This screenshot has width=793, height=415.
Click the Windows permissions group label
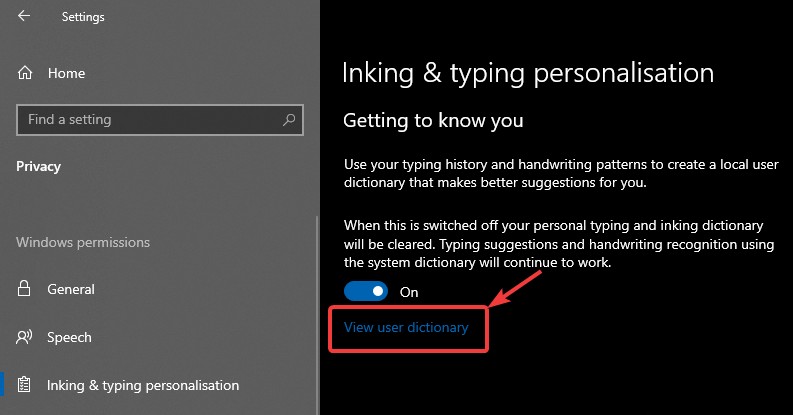tap(83, 242)
